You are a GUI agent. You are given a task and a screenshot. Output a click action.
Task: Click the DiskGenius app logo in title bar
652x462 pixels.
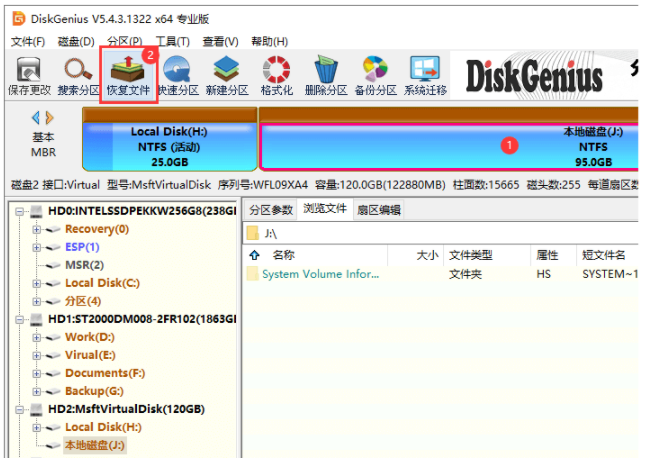click(19, 19)
